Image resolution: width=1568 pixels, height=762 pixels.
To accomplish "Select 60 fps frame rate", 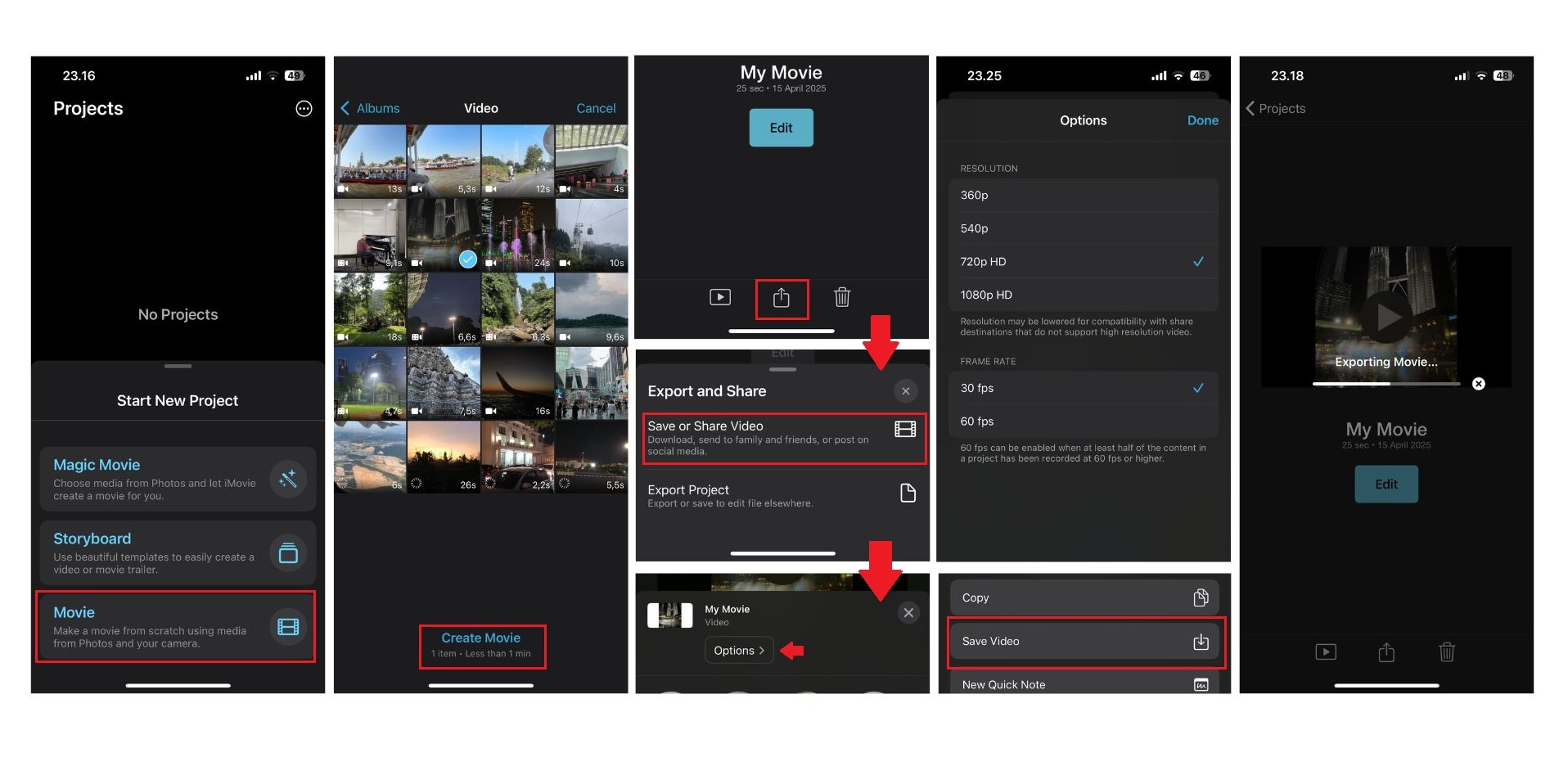I will 1083,422.
